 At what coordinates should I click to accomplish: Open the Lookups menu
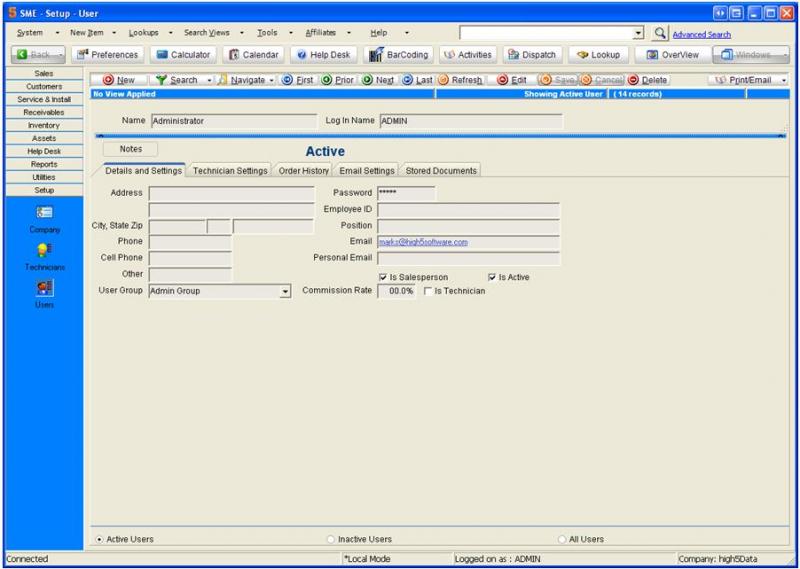143,33
